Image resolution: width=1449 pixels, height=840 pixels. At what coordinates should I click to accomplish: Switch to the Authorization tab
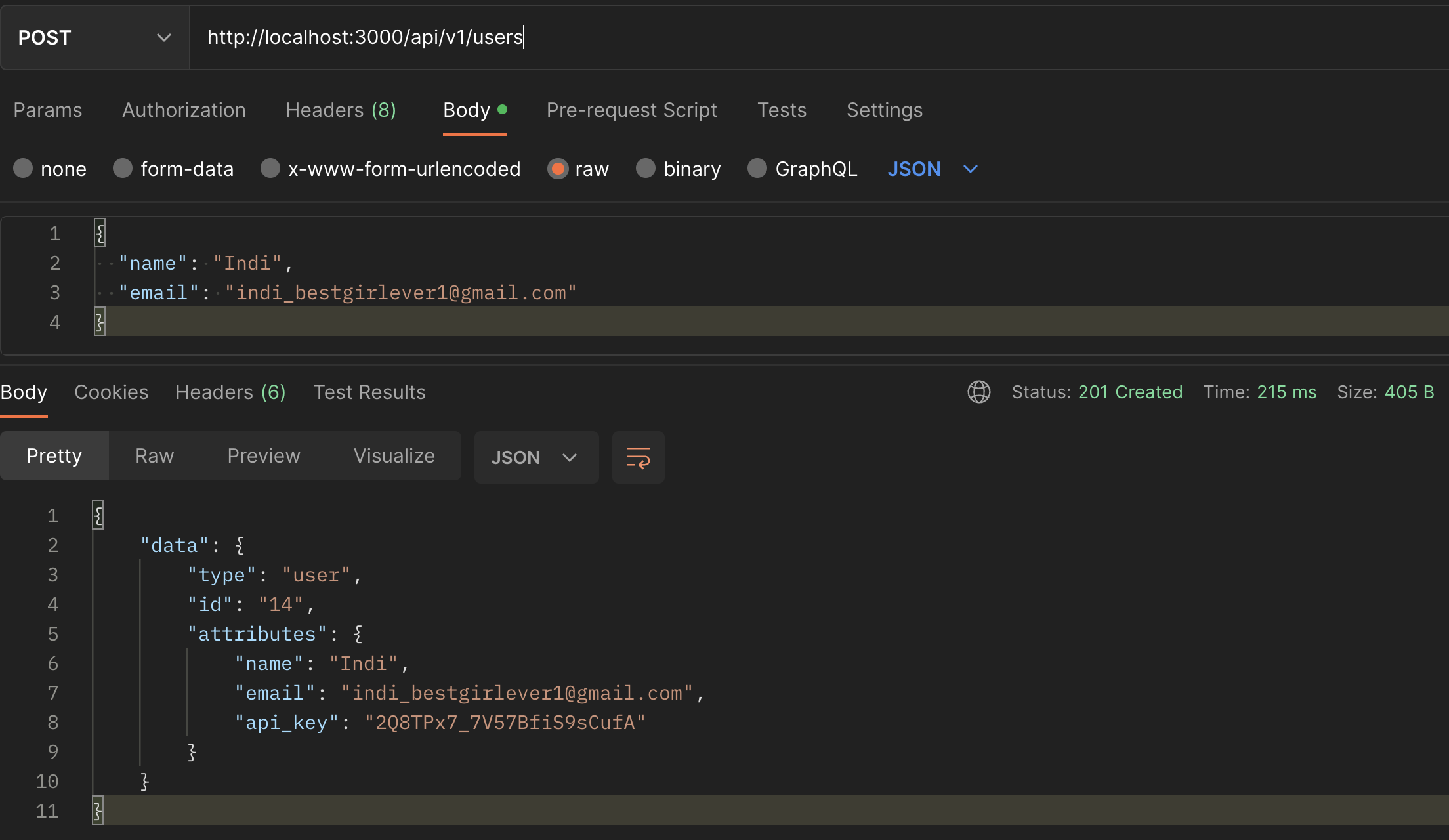point(184,110)
